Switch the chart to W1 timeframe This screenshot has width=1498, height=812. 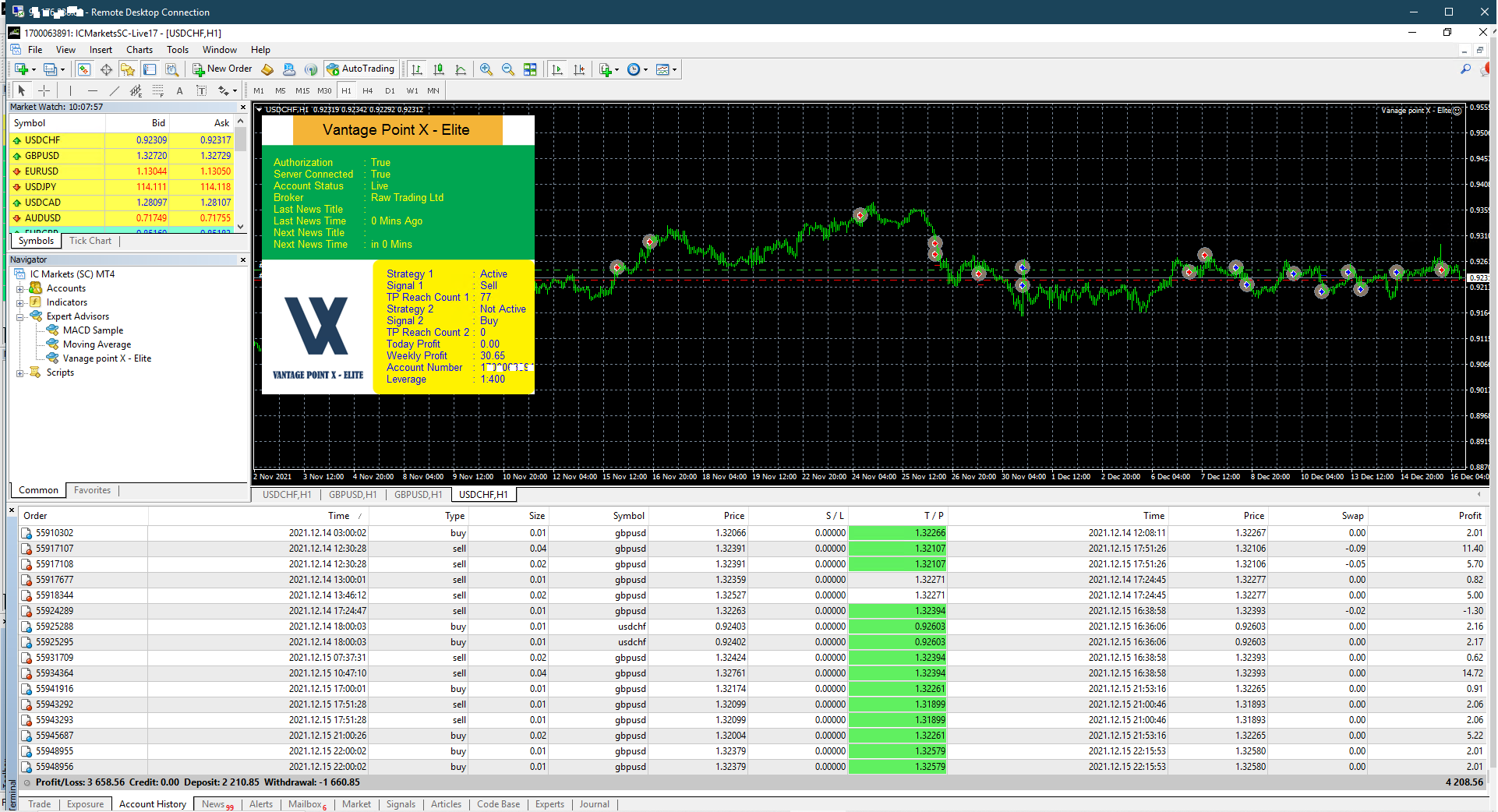[x=412, y=90]
